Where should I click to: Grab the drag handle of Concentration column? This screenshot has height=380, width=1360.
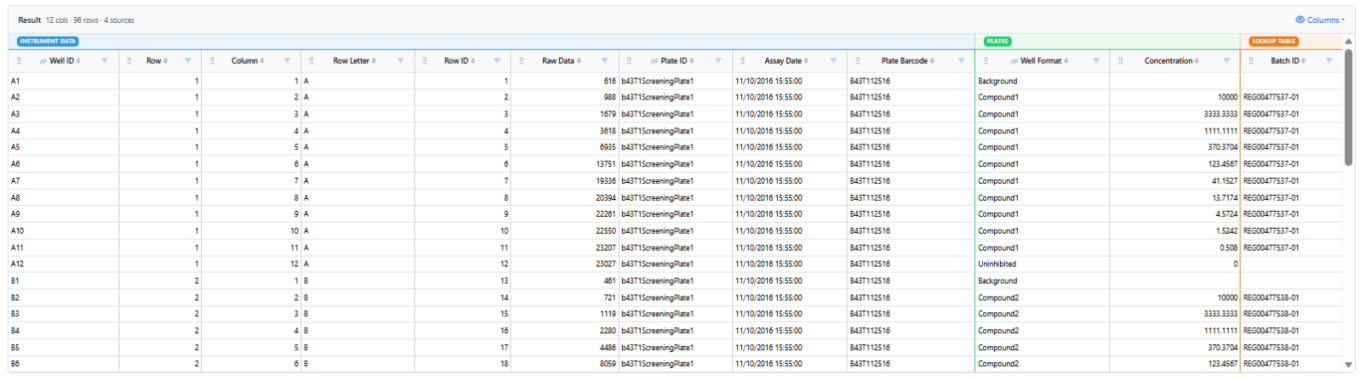pos(1121,61)
